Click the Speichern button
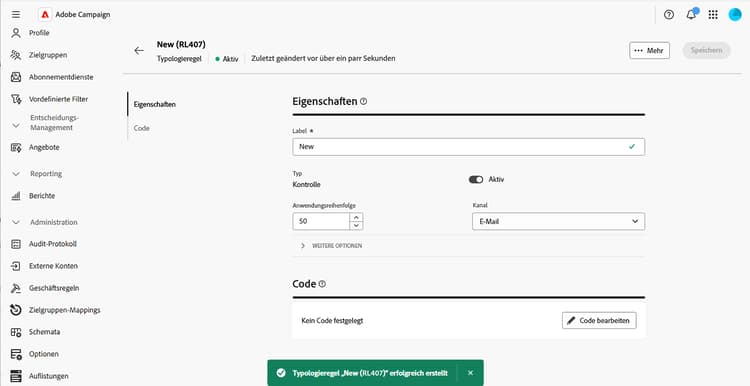Image resolution: width=750 pixels, height=386 pixels. (706, 50)
